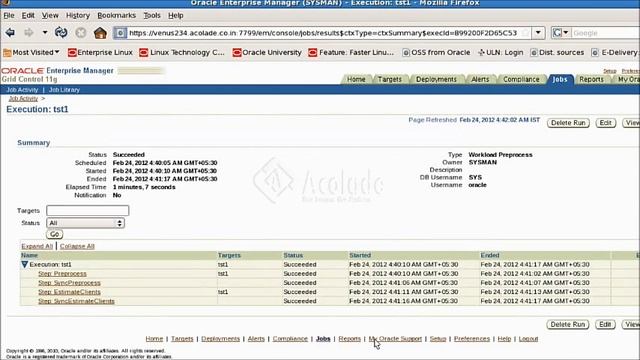This screenshot has width=640, height=360.
Task: Open the Bookmarks menu
Action: (116, 16)
